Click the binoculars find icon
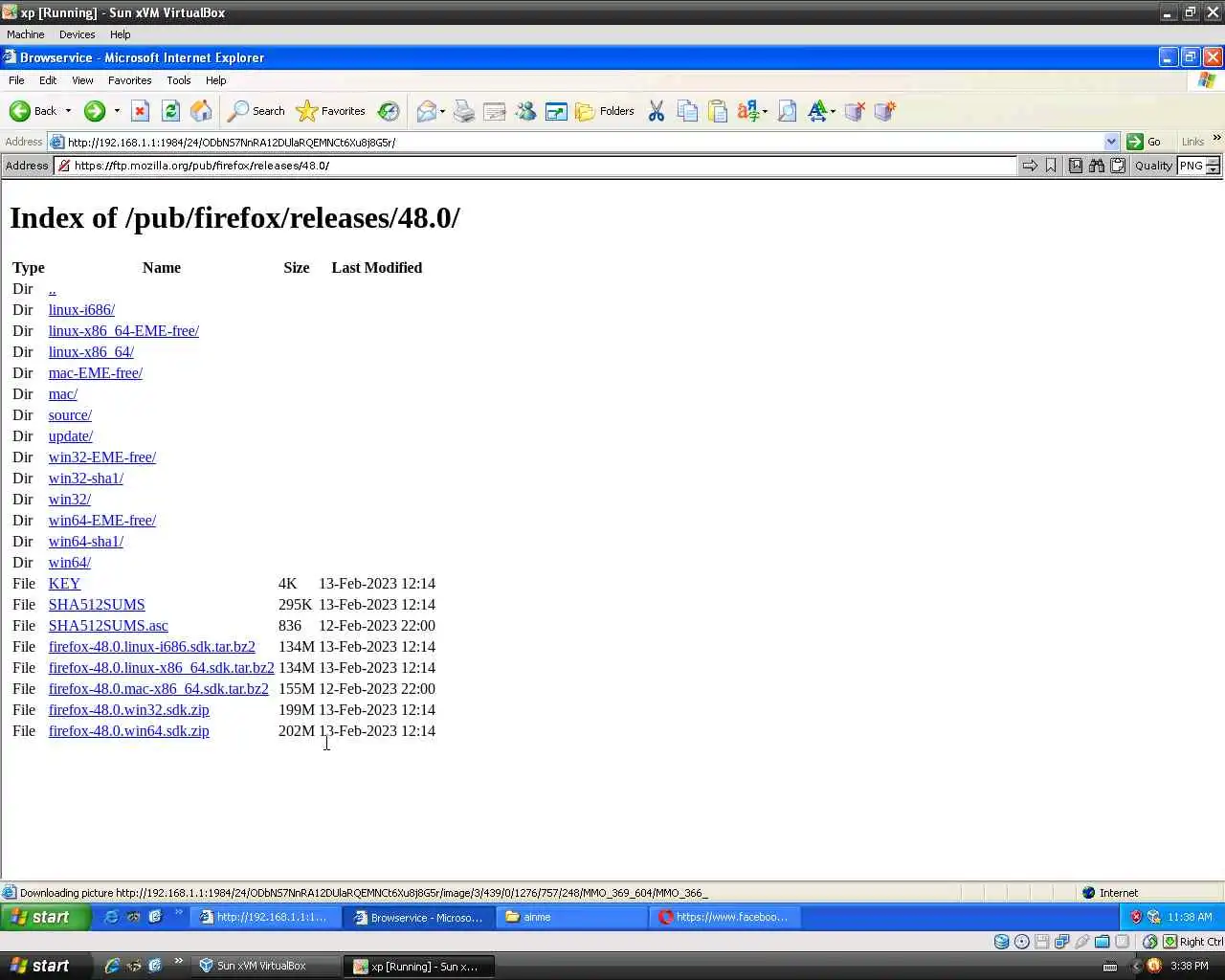The width and height of the screenshot is (1225, 980). [x=1097, y=166]
